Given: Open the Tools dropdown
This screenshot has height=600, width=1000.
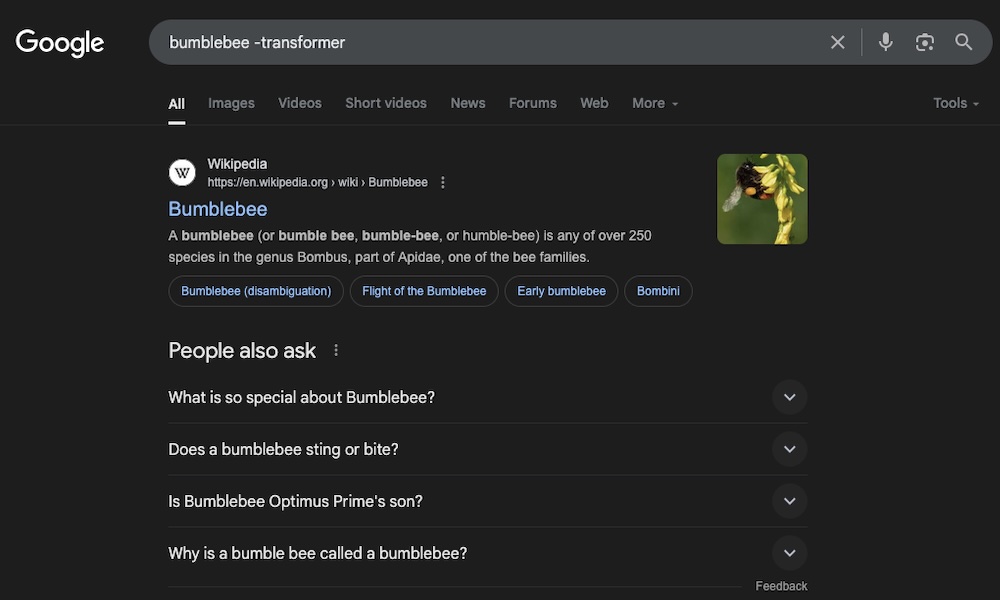Looking at the screenshot, I should pos(955,103).
